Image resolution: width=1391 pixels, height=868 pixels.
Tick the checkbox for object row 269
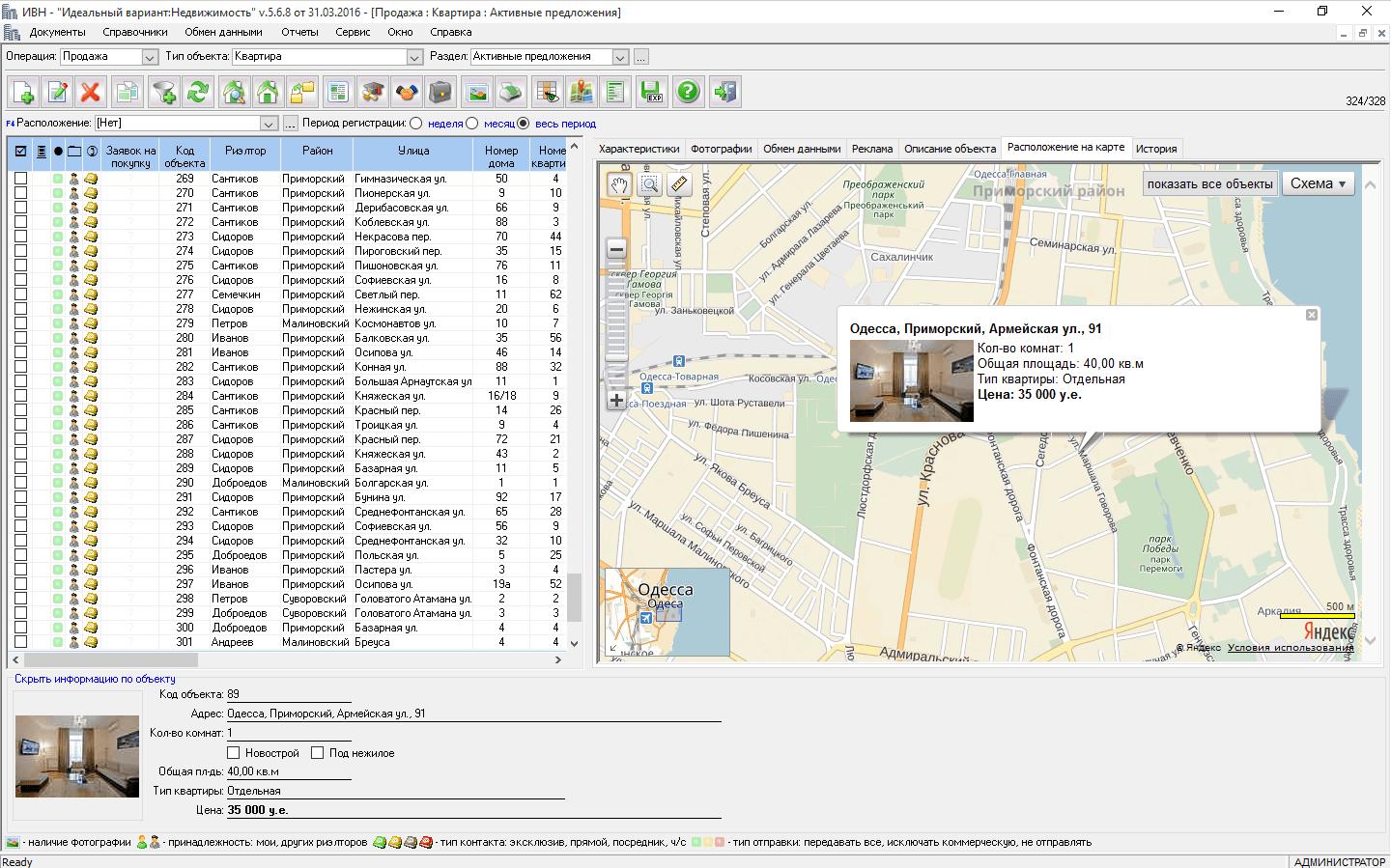tap(20, 179)
